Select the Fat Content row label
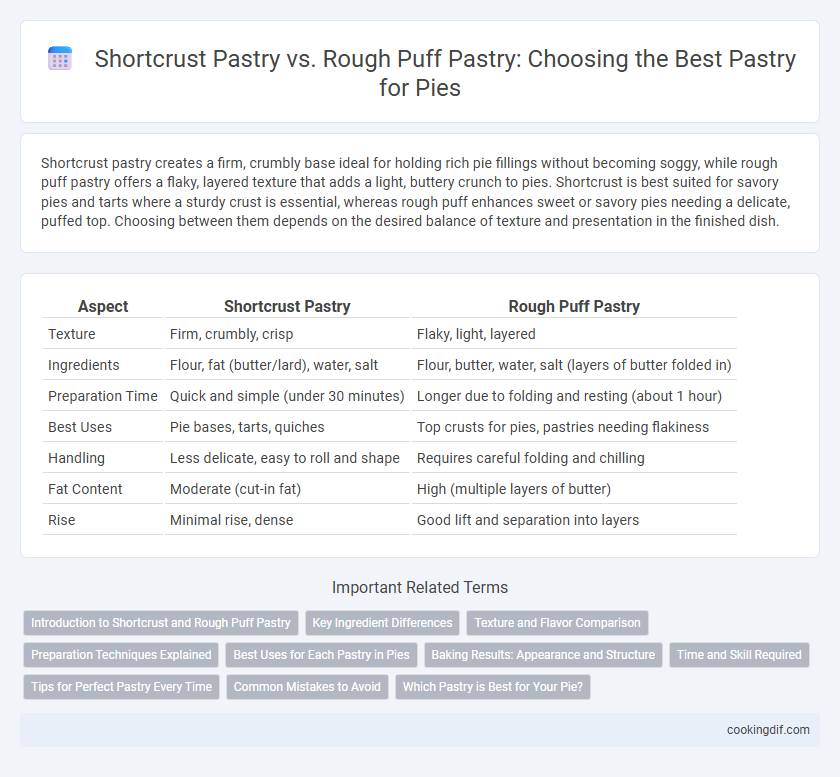 pos(85,489)
